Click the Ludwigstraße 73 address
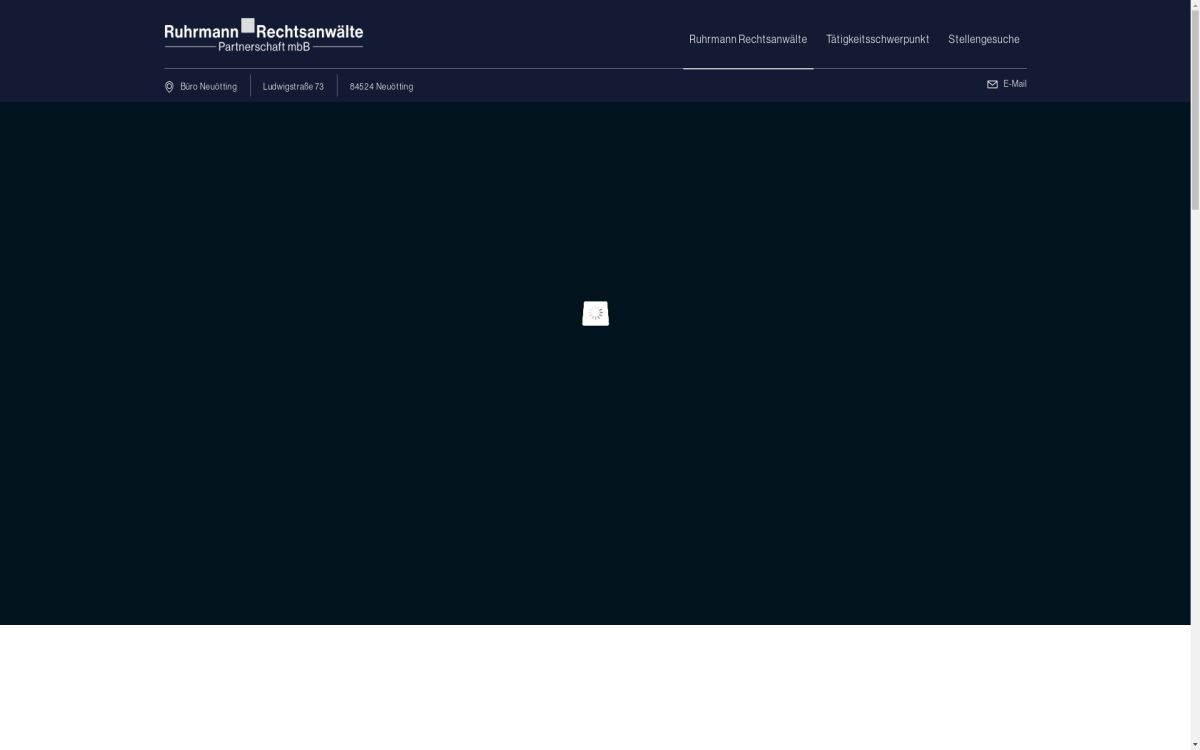 pyautogui.click(x=293, y=87)
